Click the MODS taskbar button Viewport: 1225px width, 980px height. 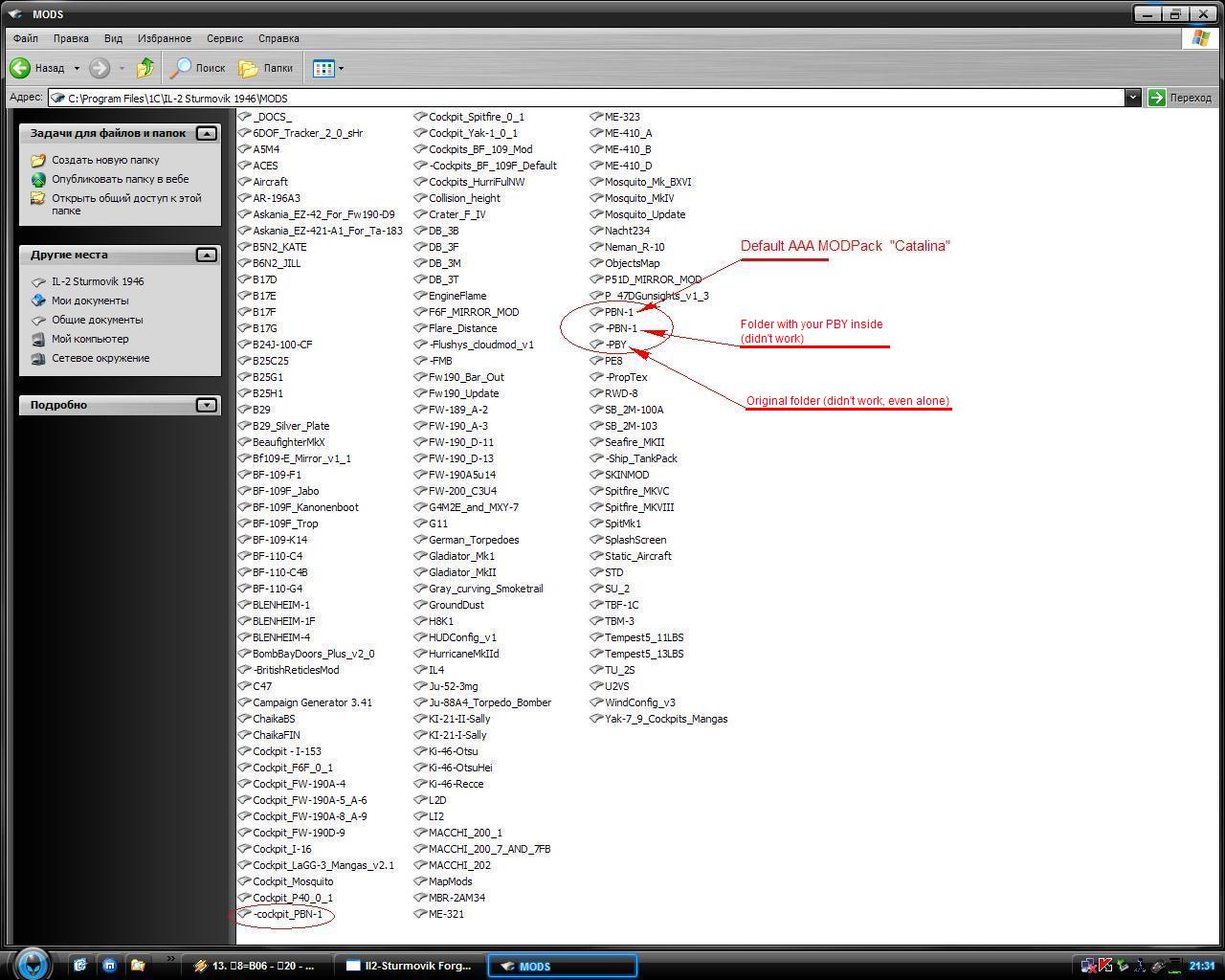(563, 966)
